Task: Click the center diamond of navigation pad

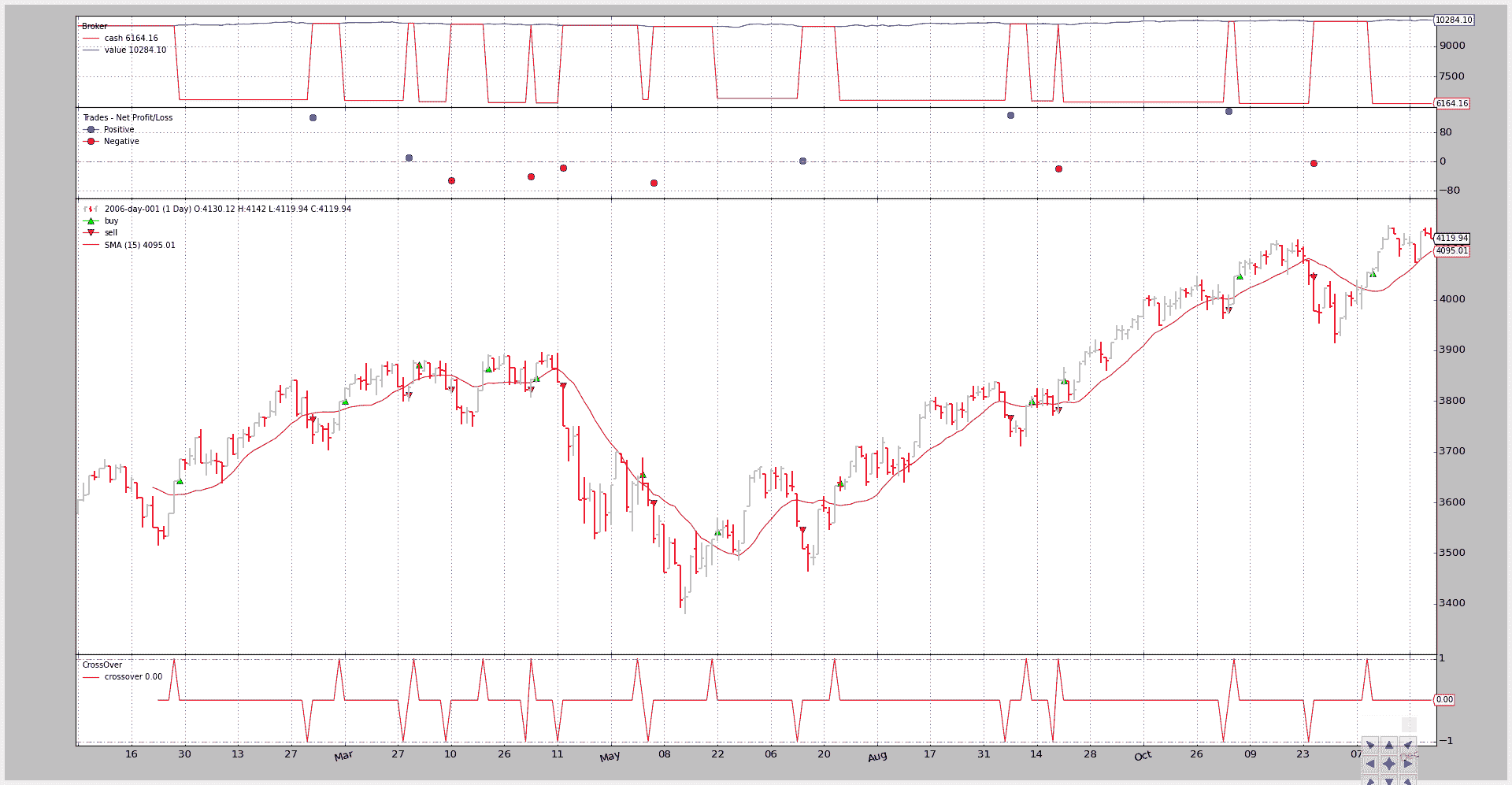Action: tap(1389, 764)
